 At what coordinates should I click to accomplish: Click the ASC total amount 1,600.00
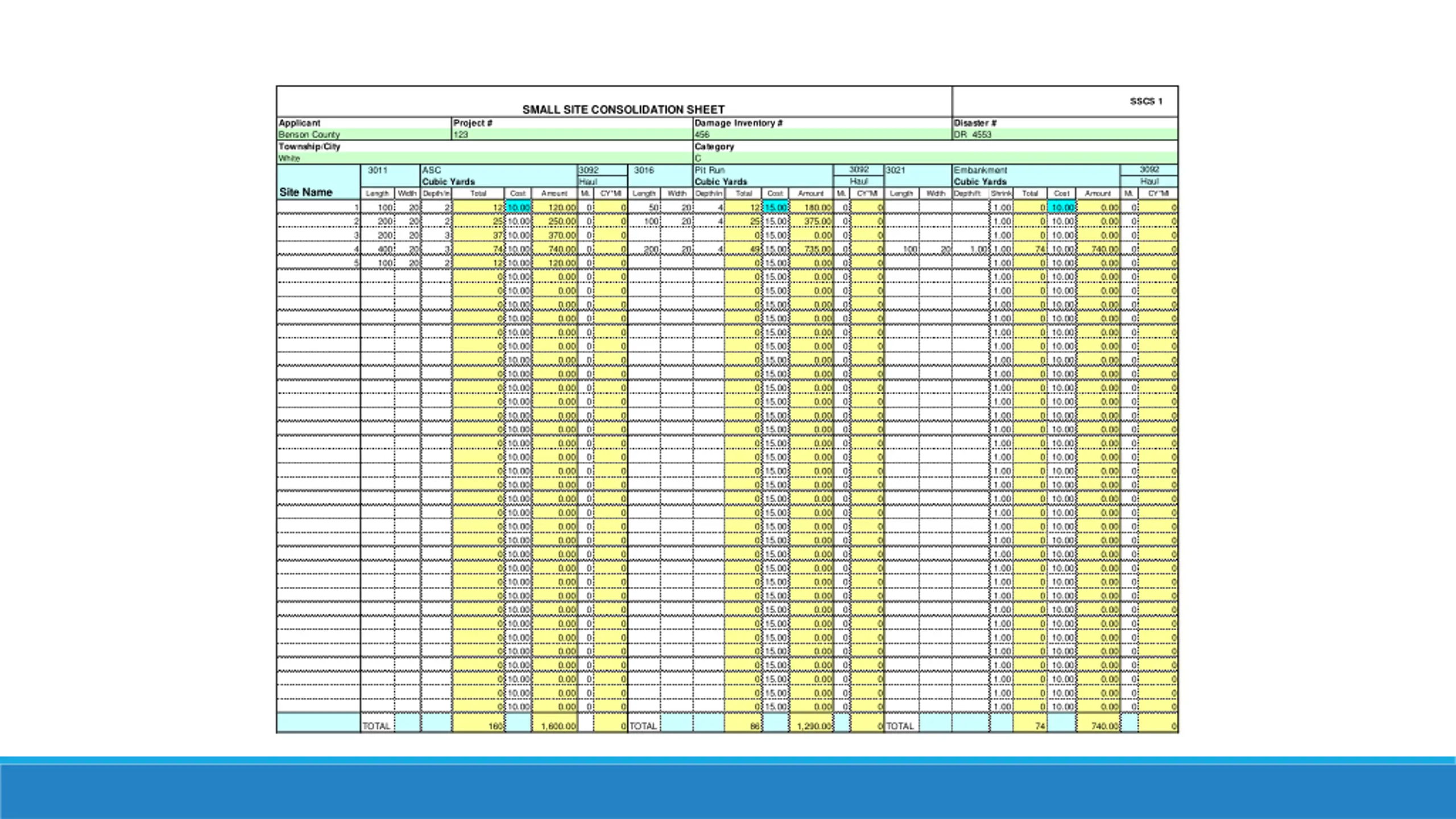[x=555, y=726]
